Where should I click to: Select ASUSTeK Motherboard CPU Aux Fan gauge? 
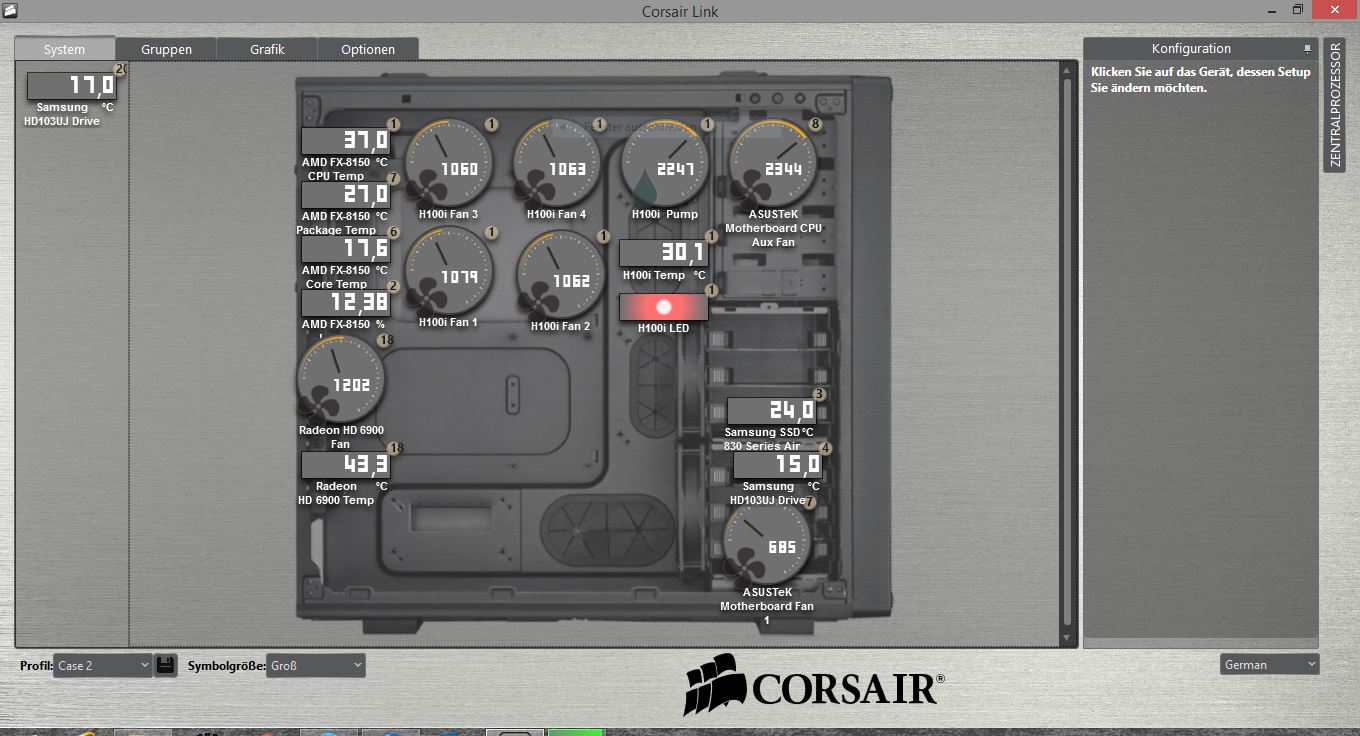pyautogui.click(x=773, y=163)
